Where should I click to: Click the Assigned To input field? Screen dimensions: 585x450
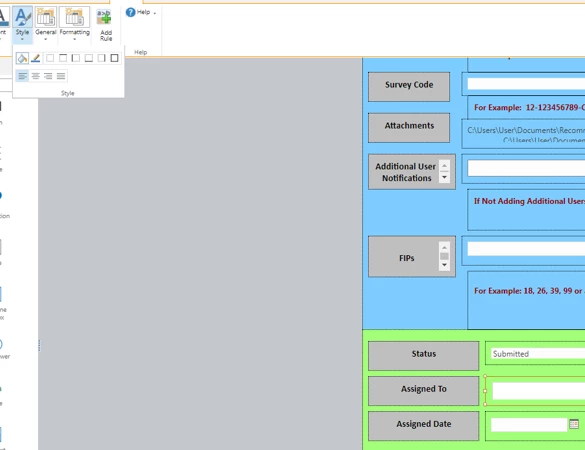538,391
